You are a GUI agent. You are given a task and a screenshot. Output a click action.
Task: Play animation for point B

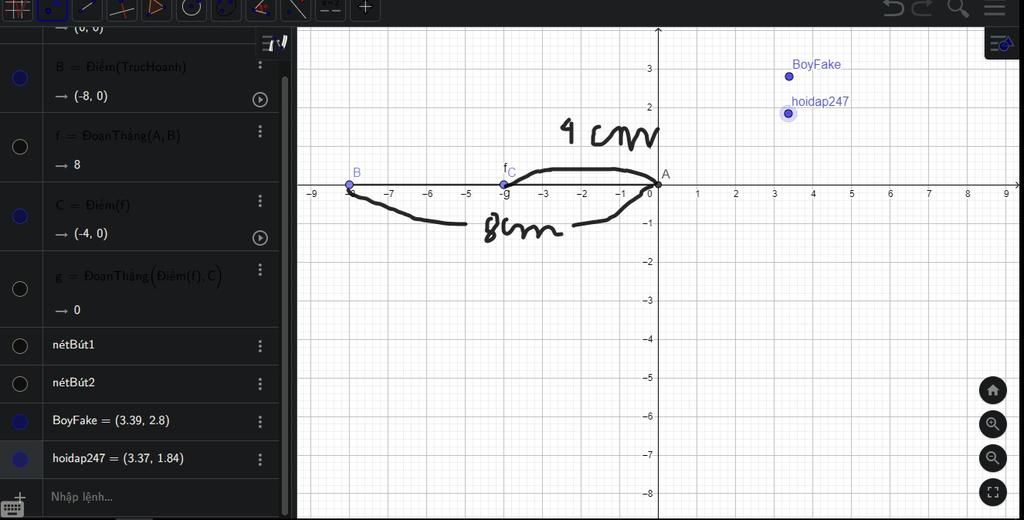[x=260, y=99]
